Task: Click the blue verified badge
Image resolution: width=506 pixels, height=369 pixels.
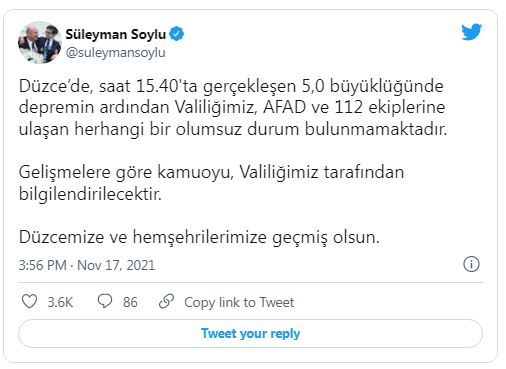Action: pyautogui.click(x=177, y=34)
